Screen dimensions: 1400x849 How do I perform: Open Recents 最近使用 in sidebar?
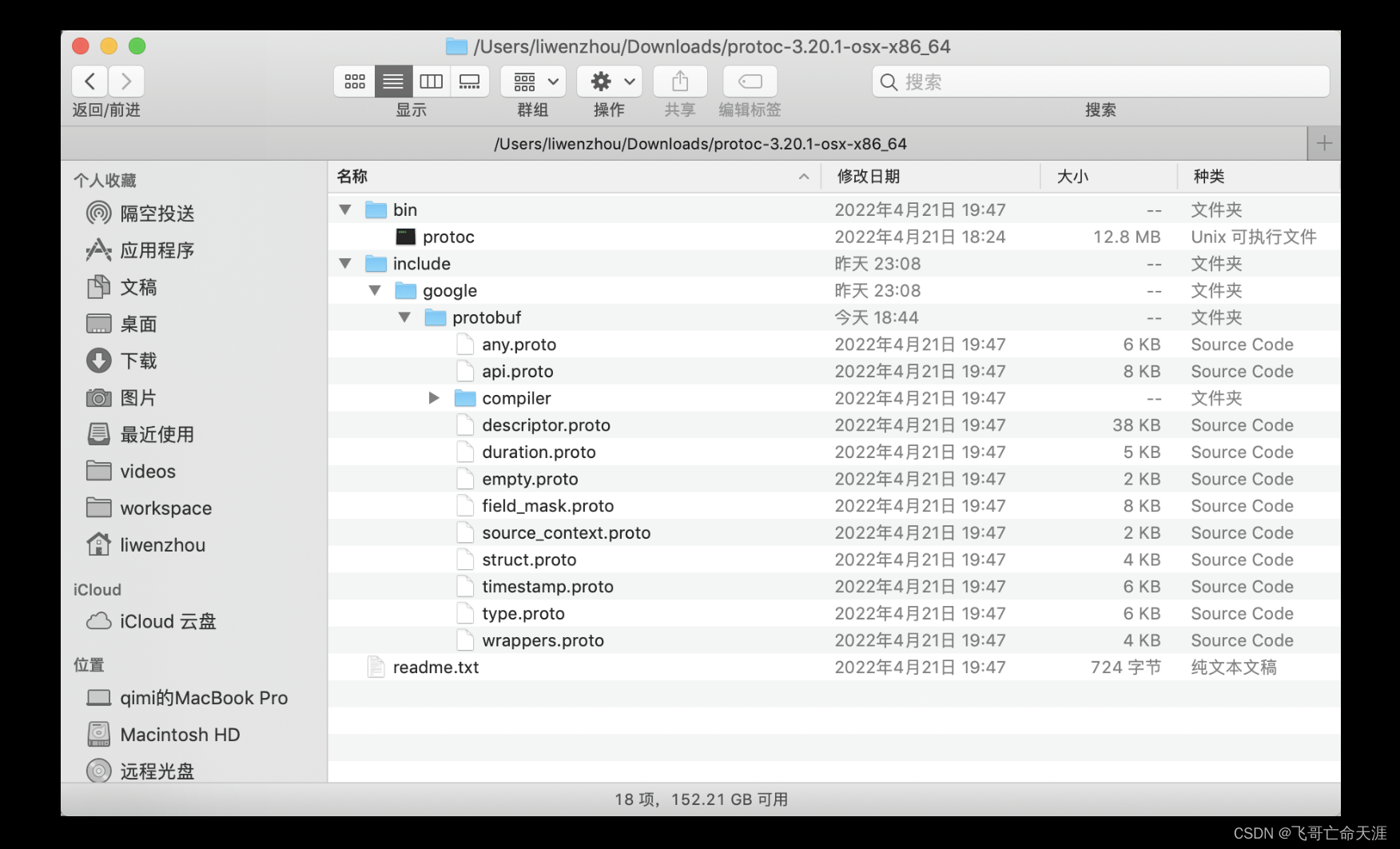click(141, 434)
